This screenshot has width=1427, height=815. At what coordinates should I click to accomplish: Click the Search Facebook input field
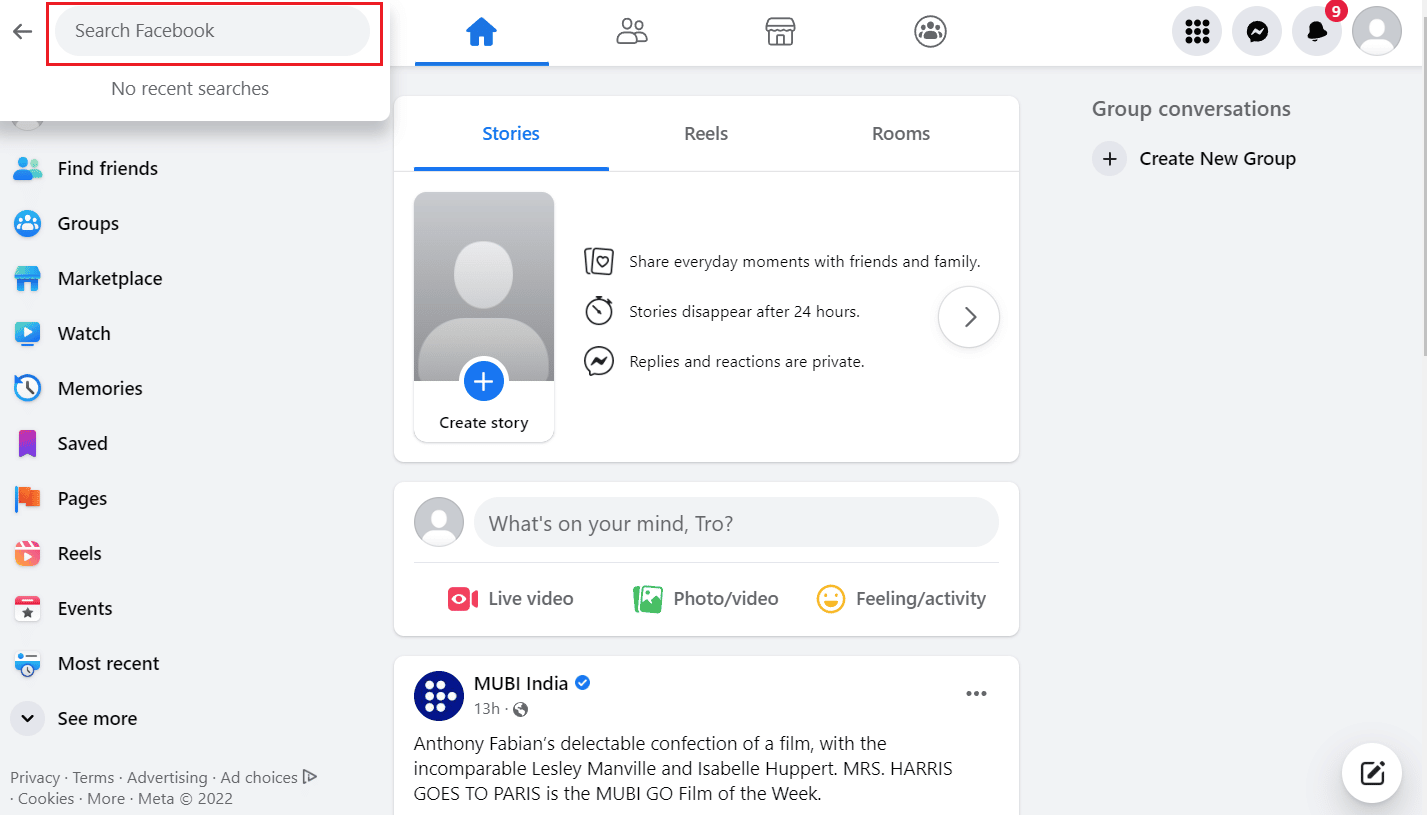(212, 31)
